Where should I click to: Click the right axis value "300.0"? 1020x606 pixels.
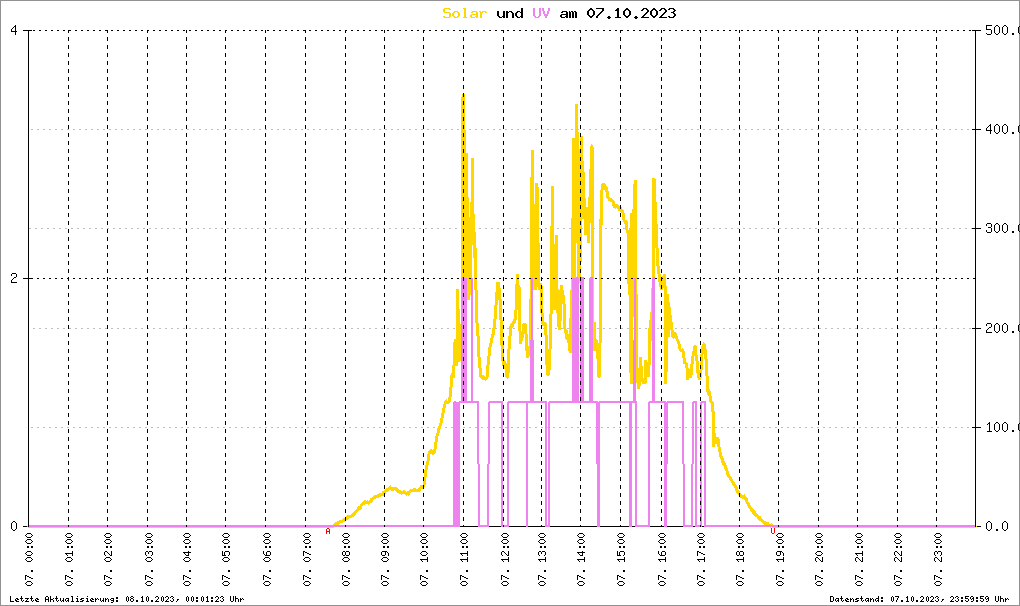pos(1000,229)
